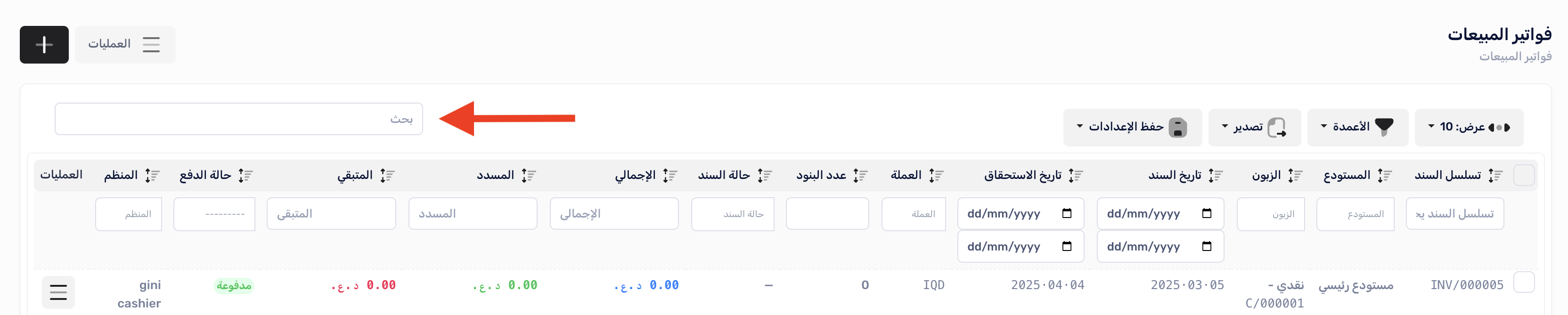Click the بحث search field
The width and height of the screenshot is (1568, 315).
[238, 119]
